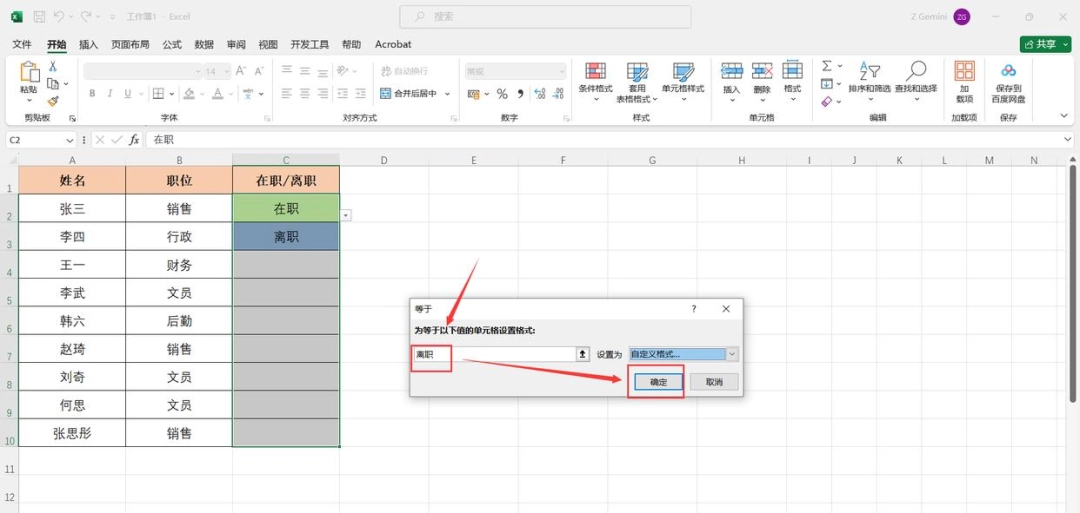Switch to the 页面布局 tab
Image resolution: width=1080 pixels, height=513 pixels.
tap(130, 44)
